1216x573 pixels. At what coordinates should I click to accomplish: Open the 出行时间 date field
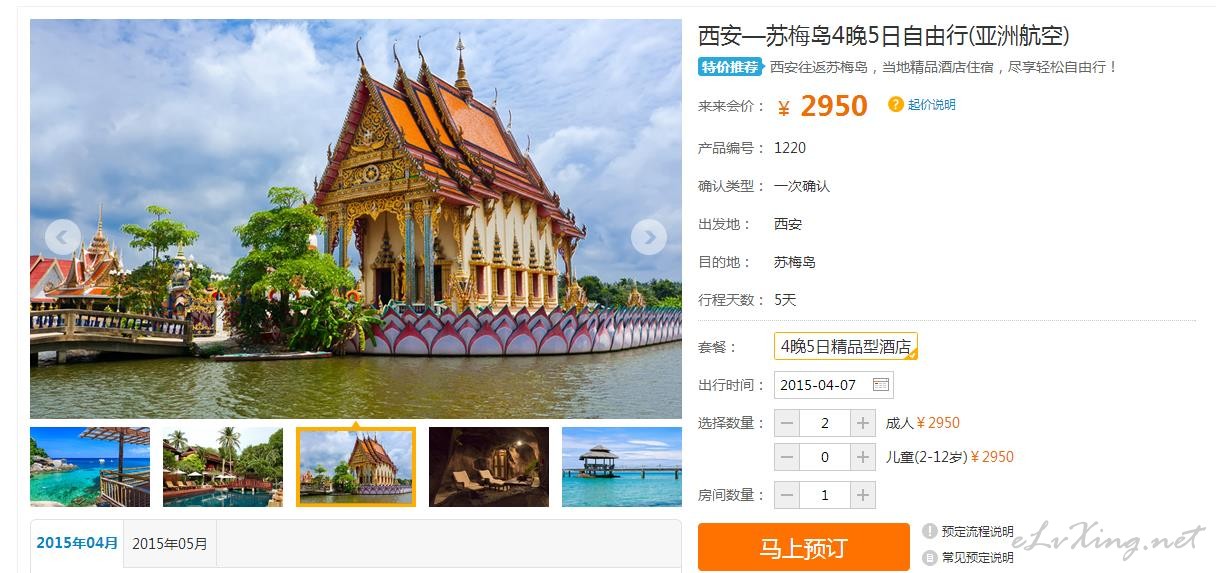834,385
